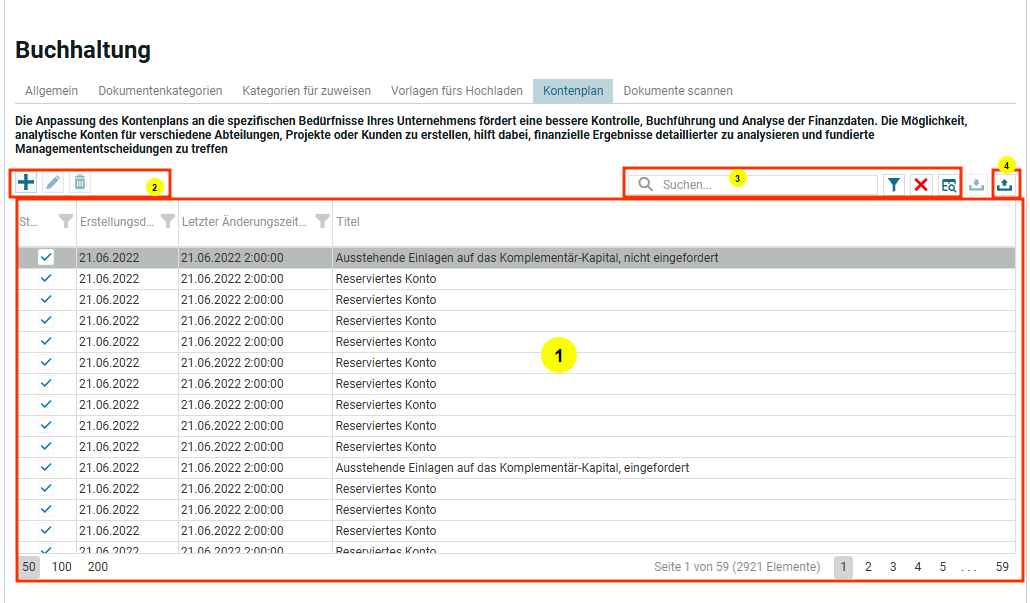The image size is (1030, 603).
Task: Open the Letzter Änderungszeitpunkt column filter
Action: click(x=322, y=221)
